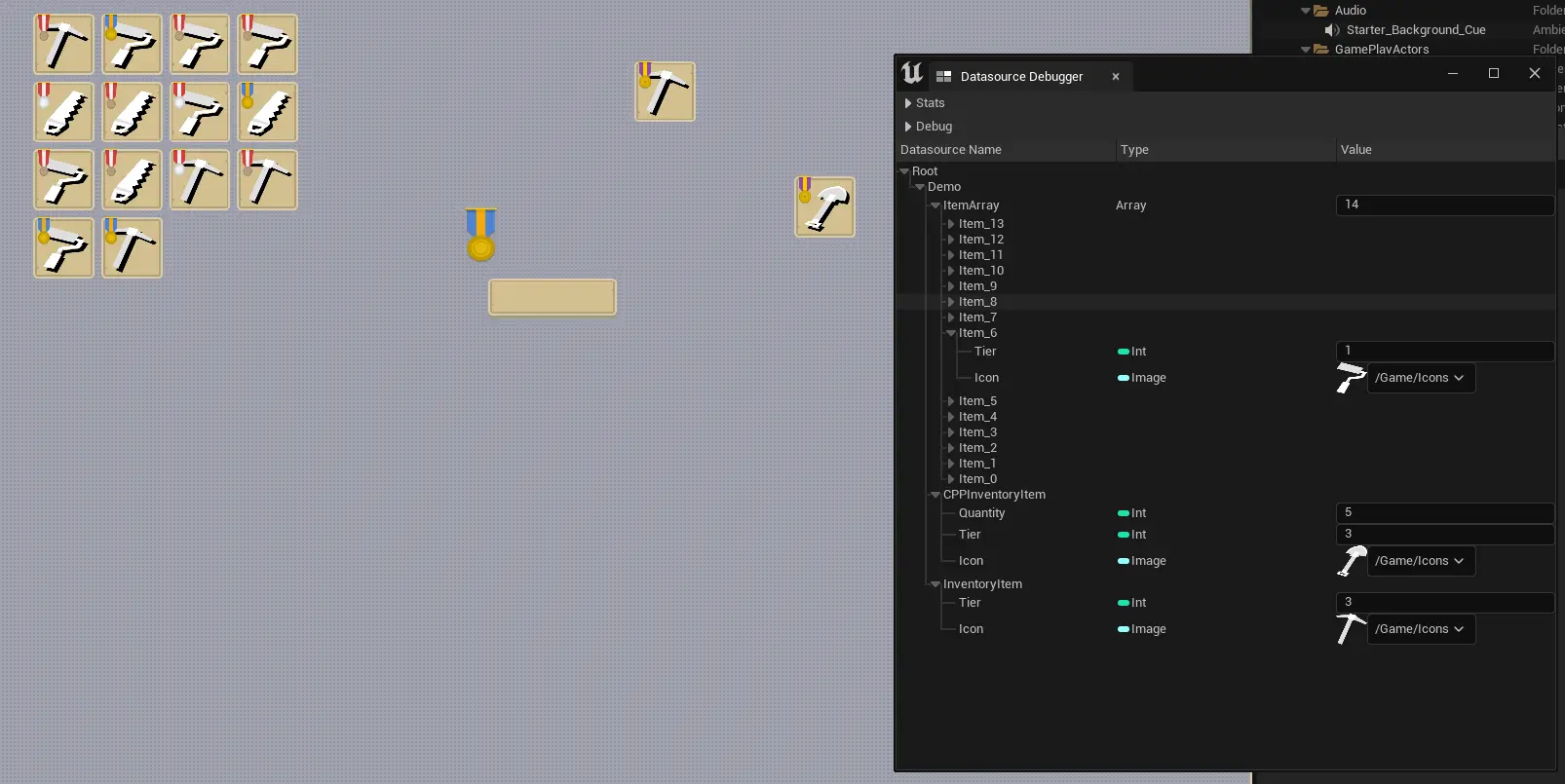Close the Datasource Debugger tab
1565x784 pixels.
(1116, 77)
